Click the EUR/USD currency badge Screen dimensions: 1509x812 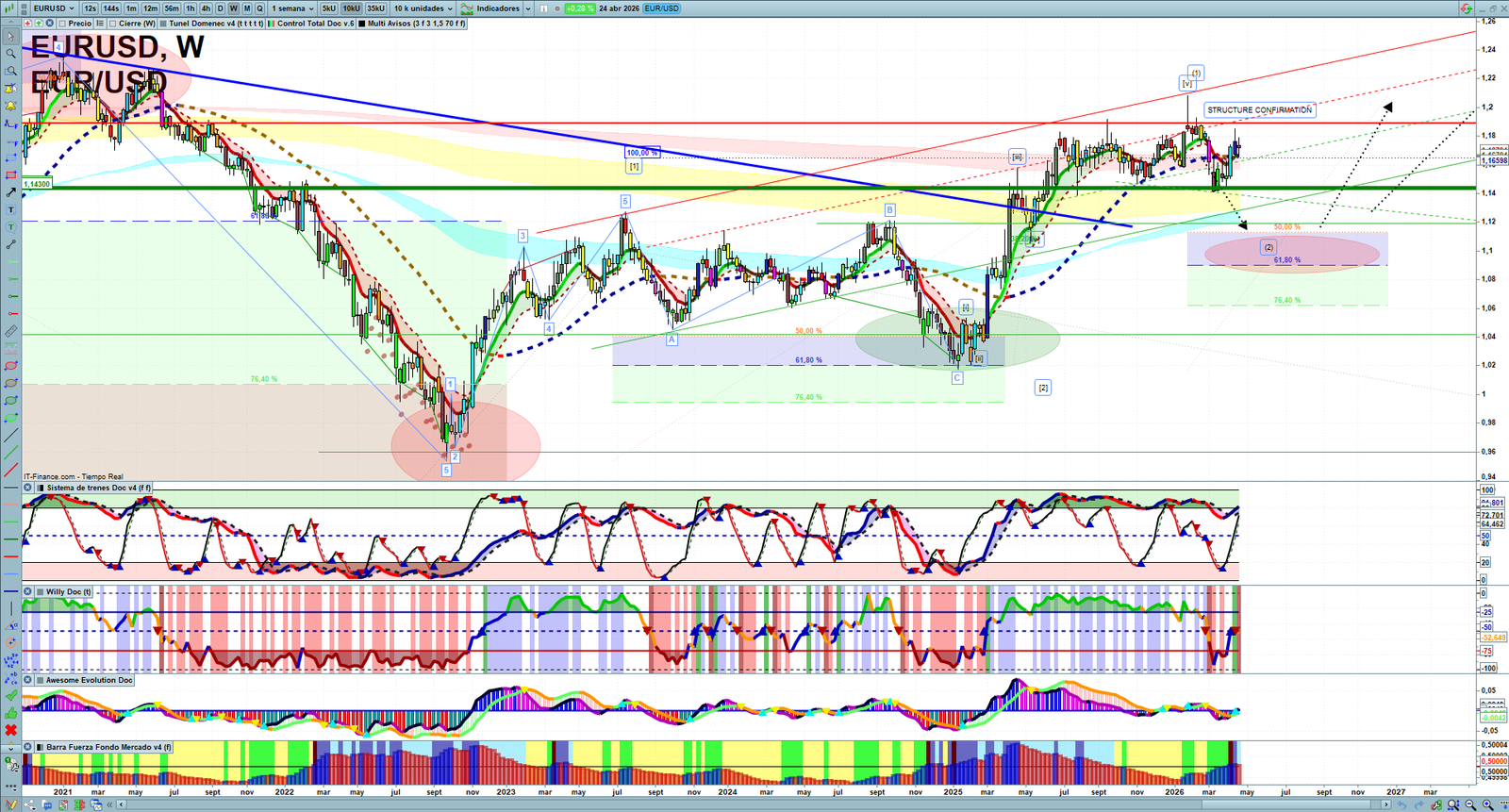[662, 8]
